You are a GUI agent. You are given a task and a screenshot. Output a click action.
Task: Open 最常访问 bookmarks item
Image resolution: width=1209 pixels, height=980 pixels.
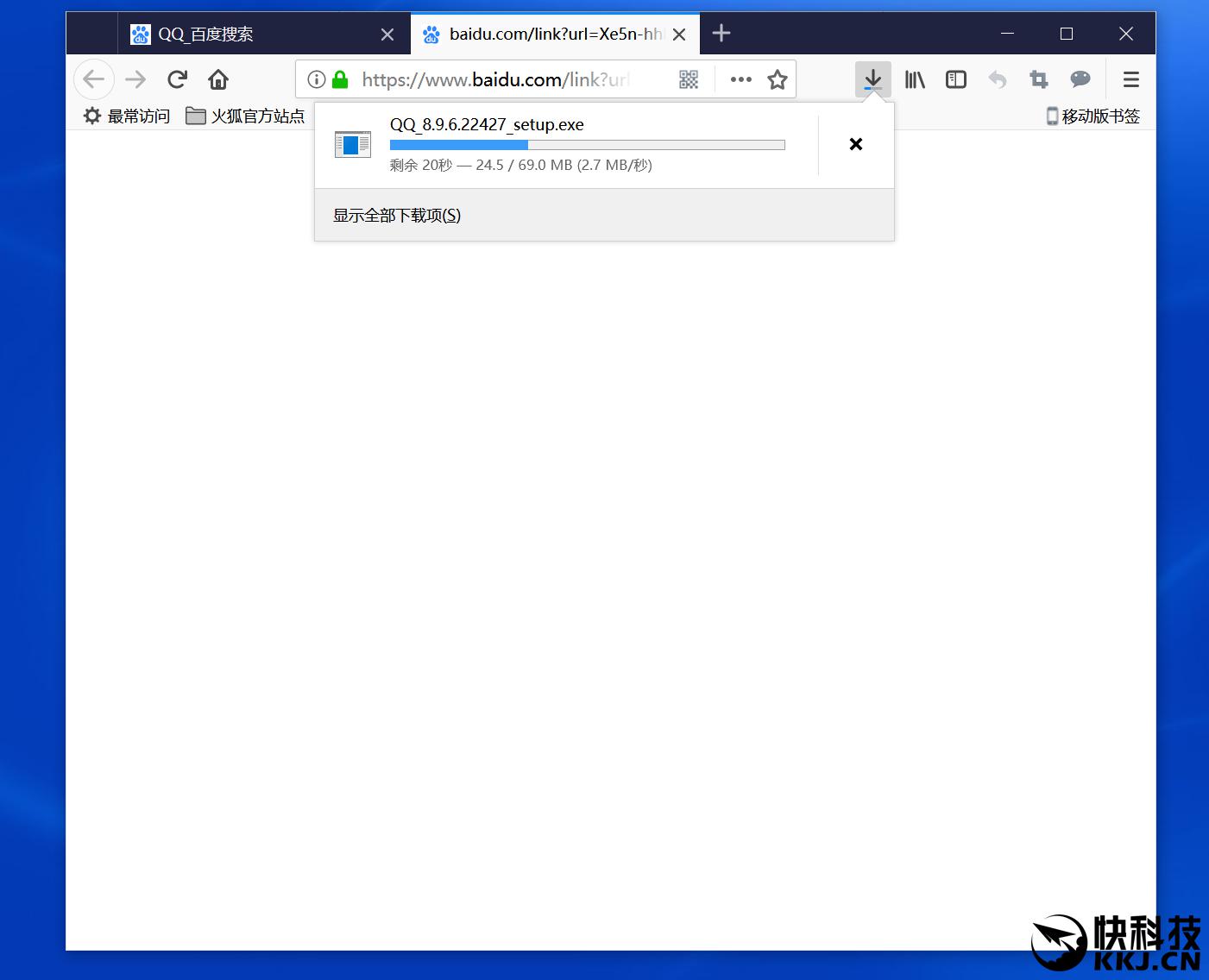point(127,116)
